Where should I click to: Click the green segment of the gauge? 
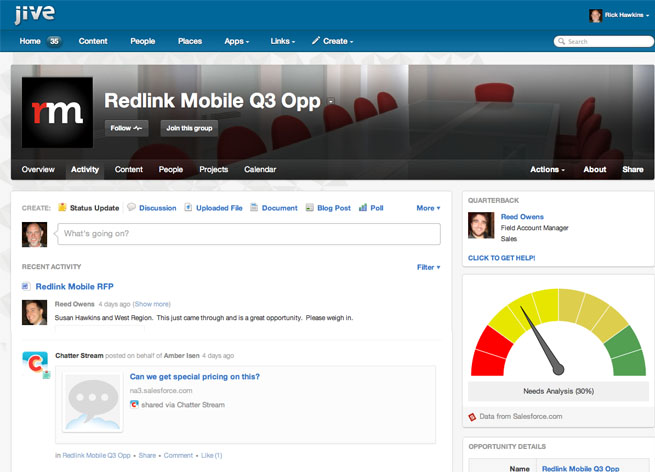point(627,352)
